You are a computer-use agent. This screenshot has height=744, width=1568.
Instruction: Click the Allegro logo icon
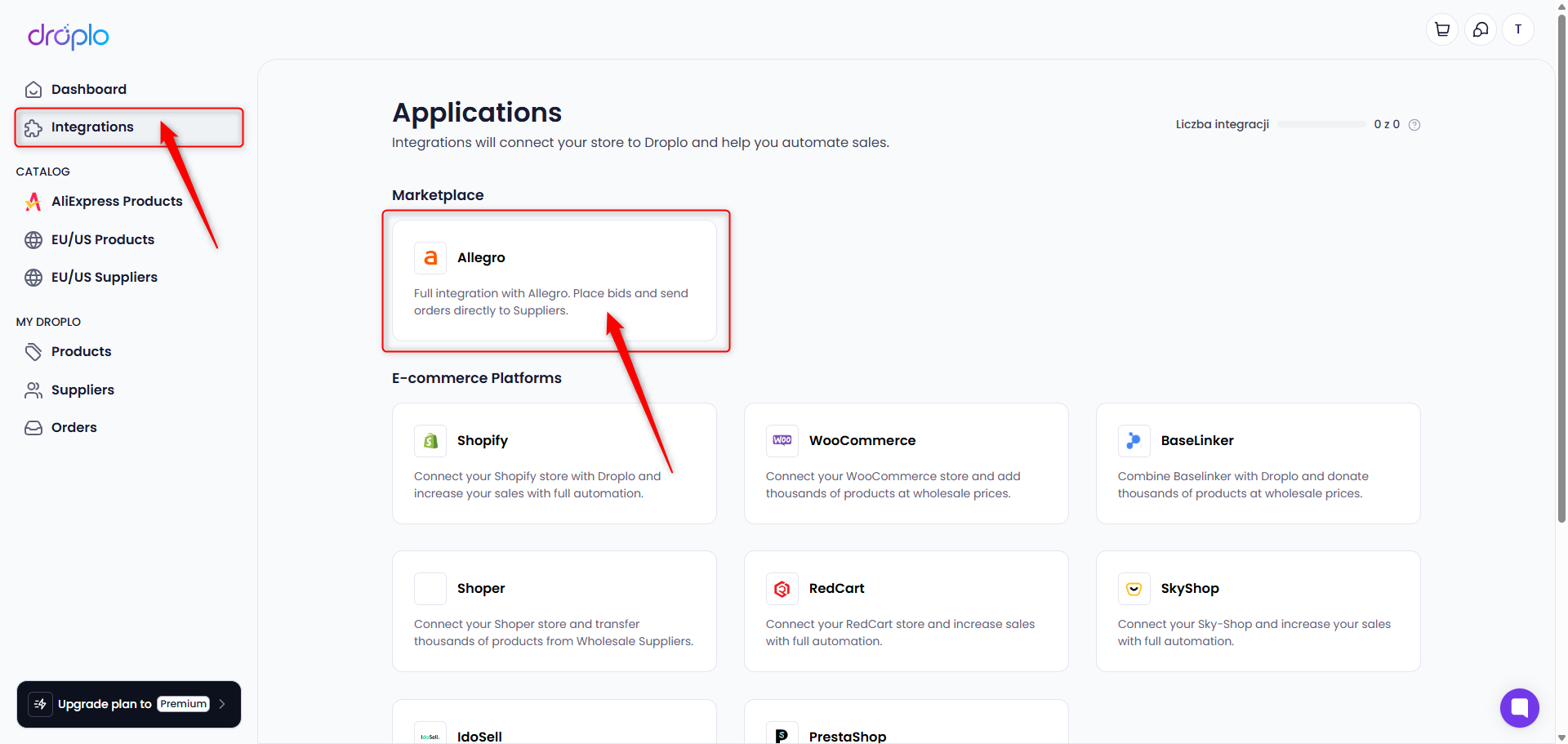[430, 258]
